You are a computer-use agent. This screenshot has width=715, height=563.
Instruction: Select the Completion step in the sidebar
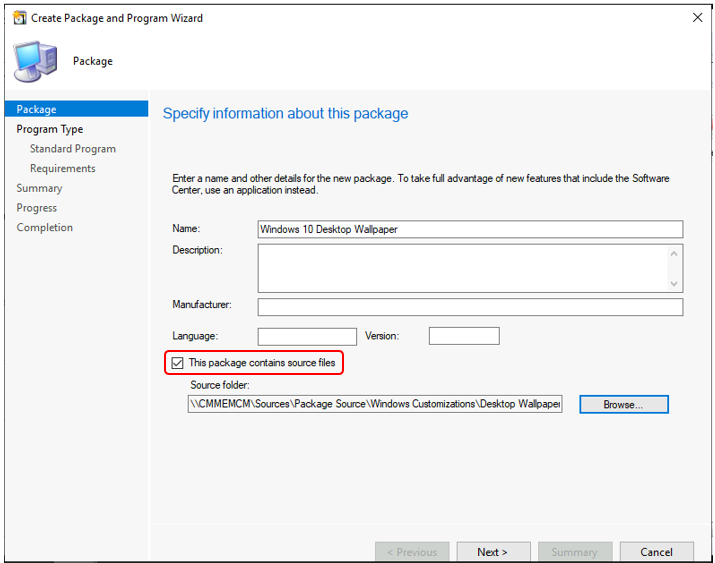tap(45, 227)
